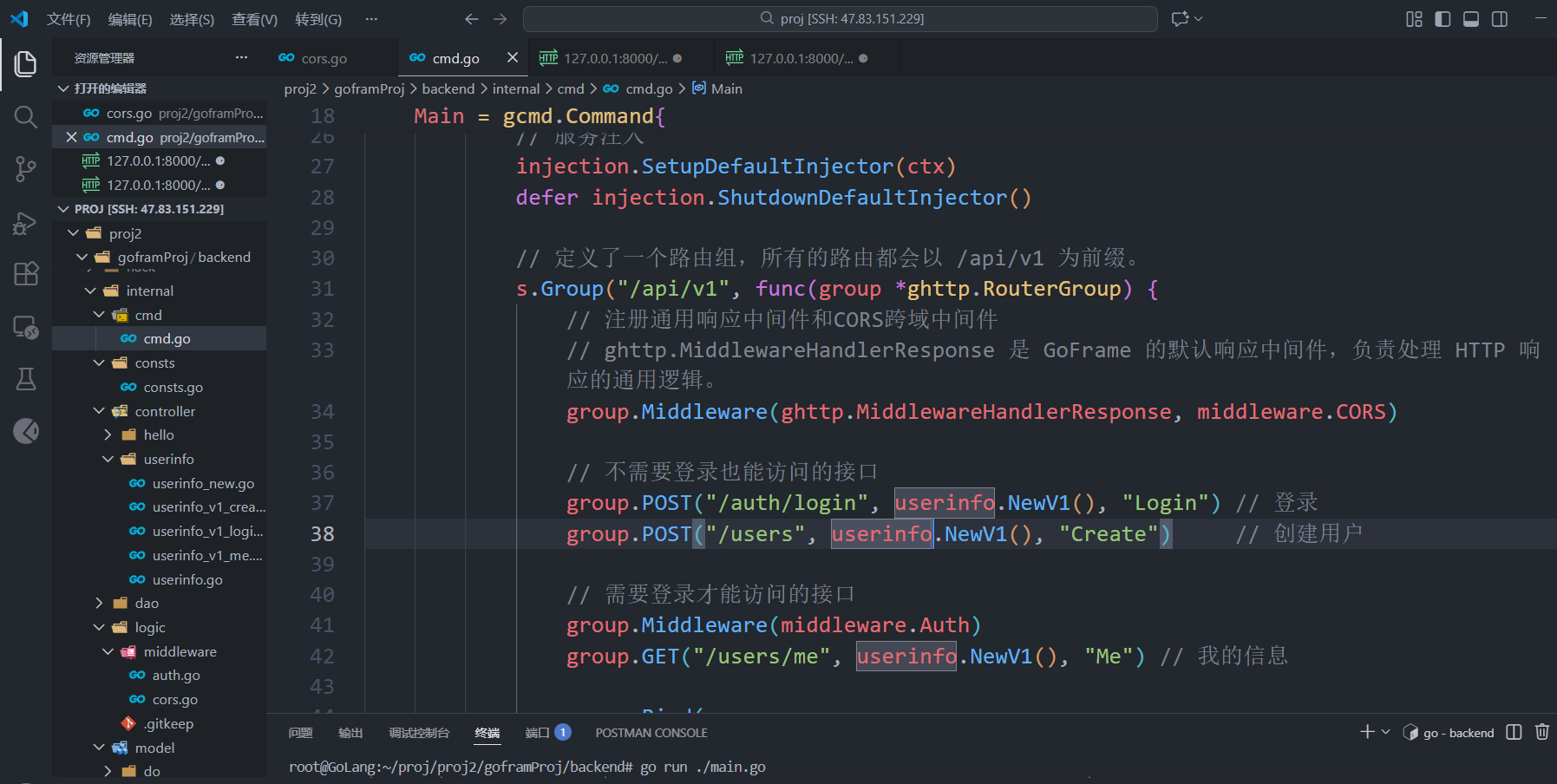This screenshot has width=1557, height=784.
Task: Click line number 38 in the gutter
Action: point(323,534)
